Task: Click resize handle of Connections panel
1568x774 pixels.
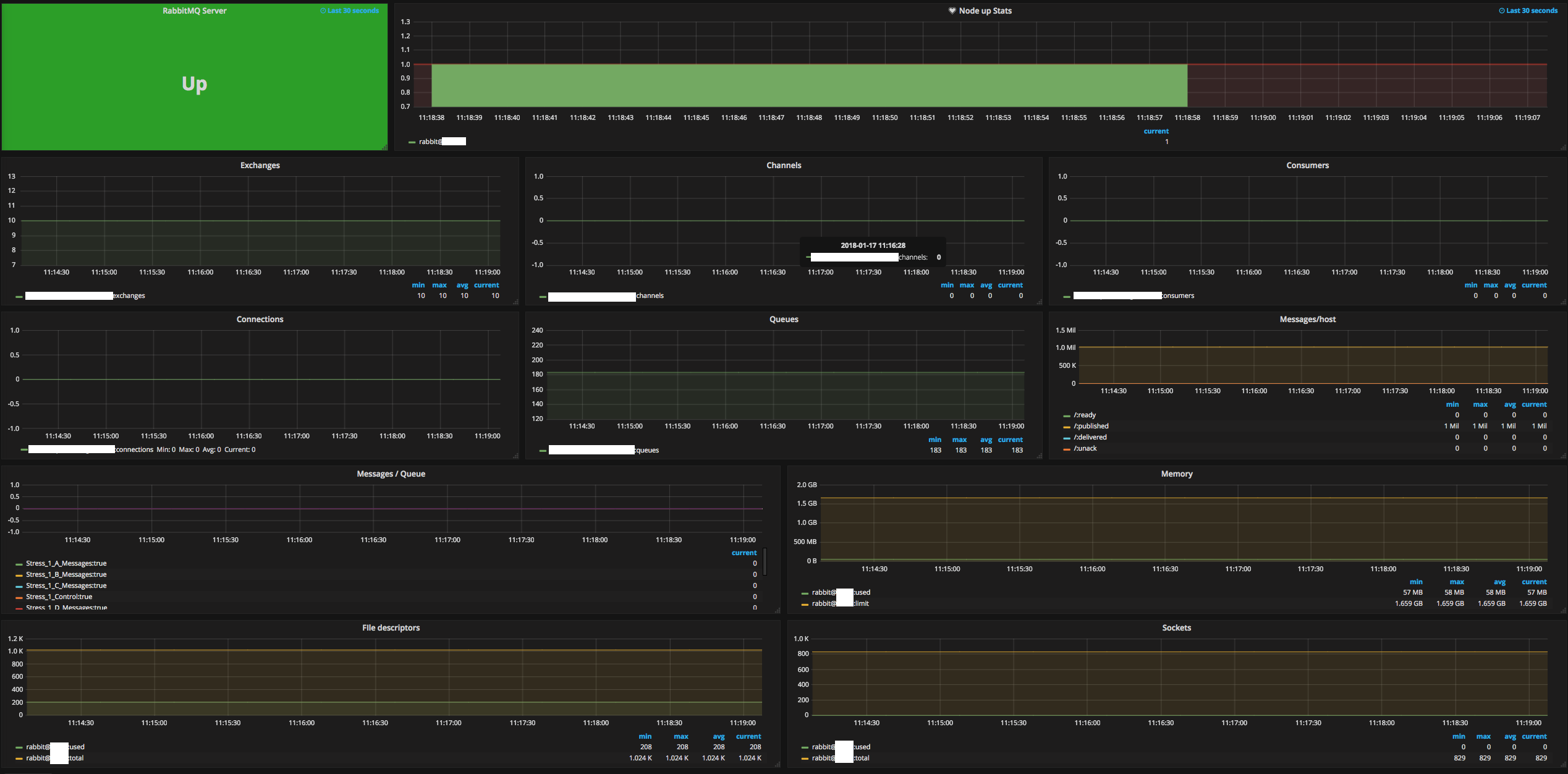Action: tap(515, 456)
